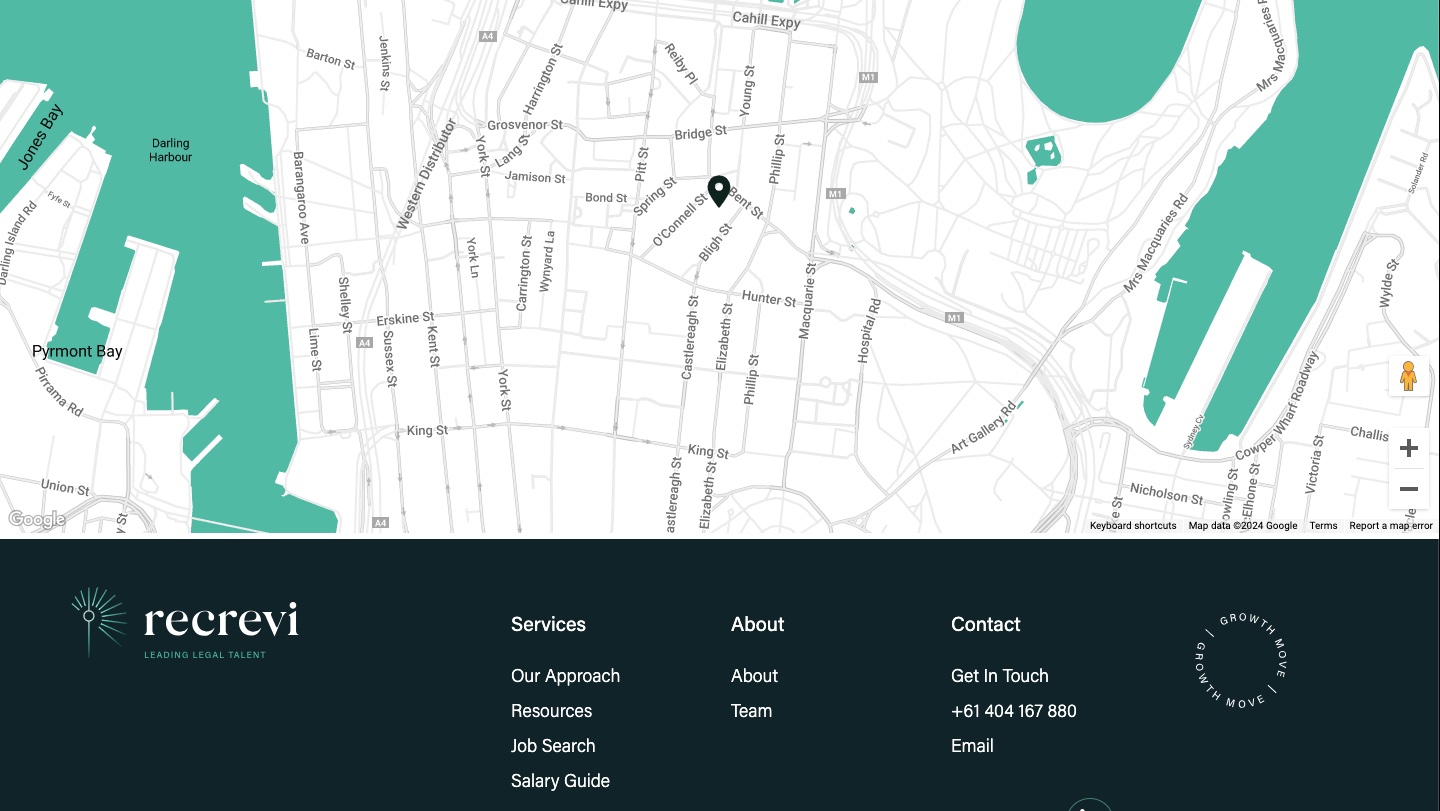This screenshot has width=1440, height=811.
Task: Go to Resources in footer
Action: pyautogui.click(x=551, y=711)
